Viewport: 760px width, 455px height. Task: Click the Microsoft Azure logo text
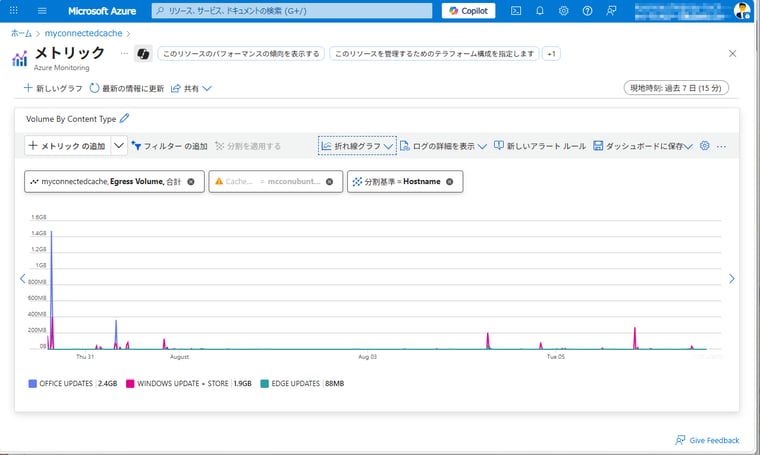click(102, 11)
